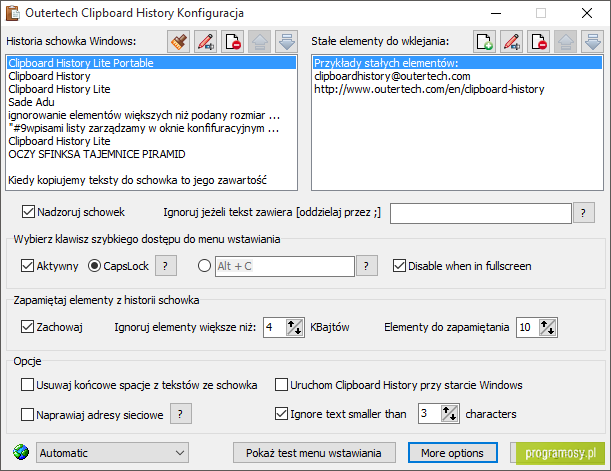Edit the selected clipboard history item
611x471 pixels.
pyautogui.click(x=205, y=41)
